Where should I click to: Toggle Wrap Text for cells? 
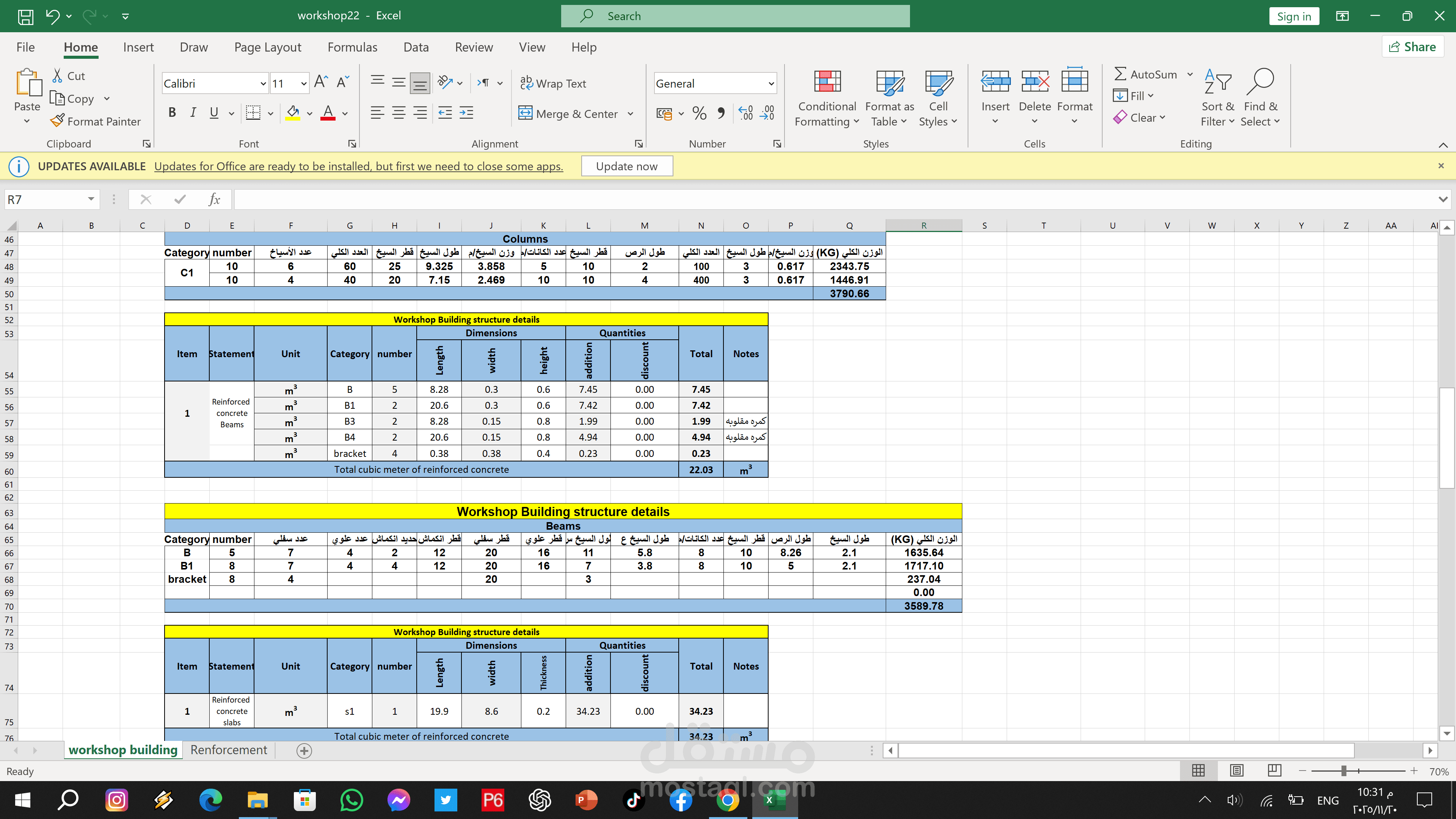pos(553,83)
